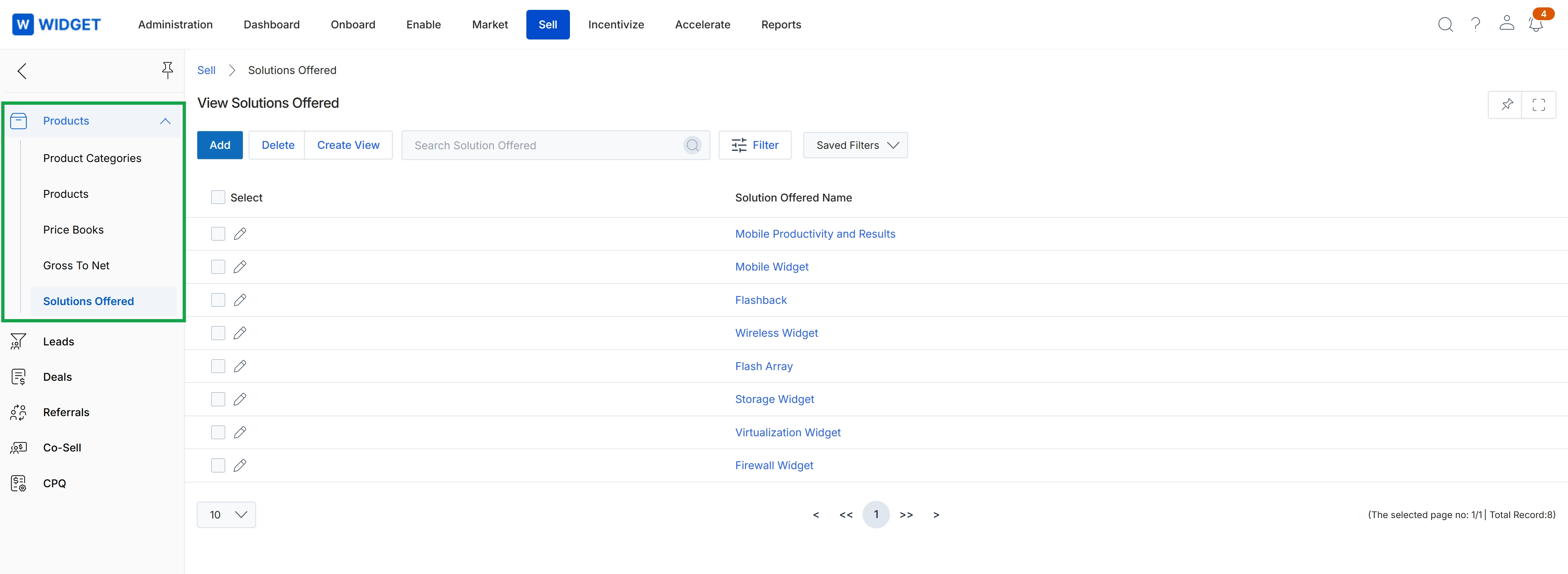Viewport: 1568px width, 574px height.
Task: Click the >> pagination control
Action: point(906,515)
